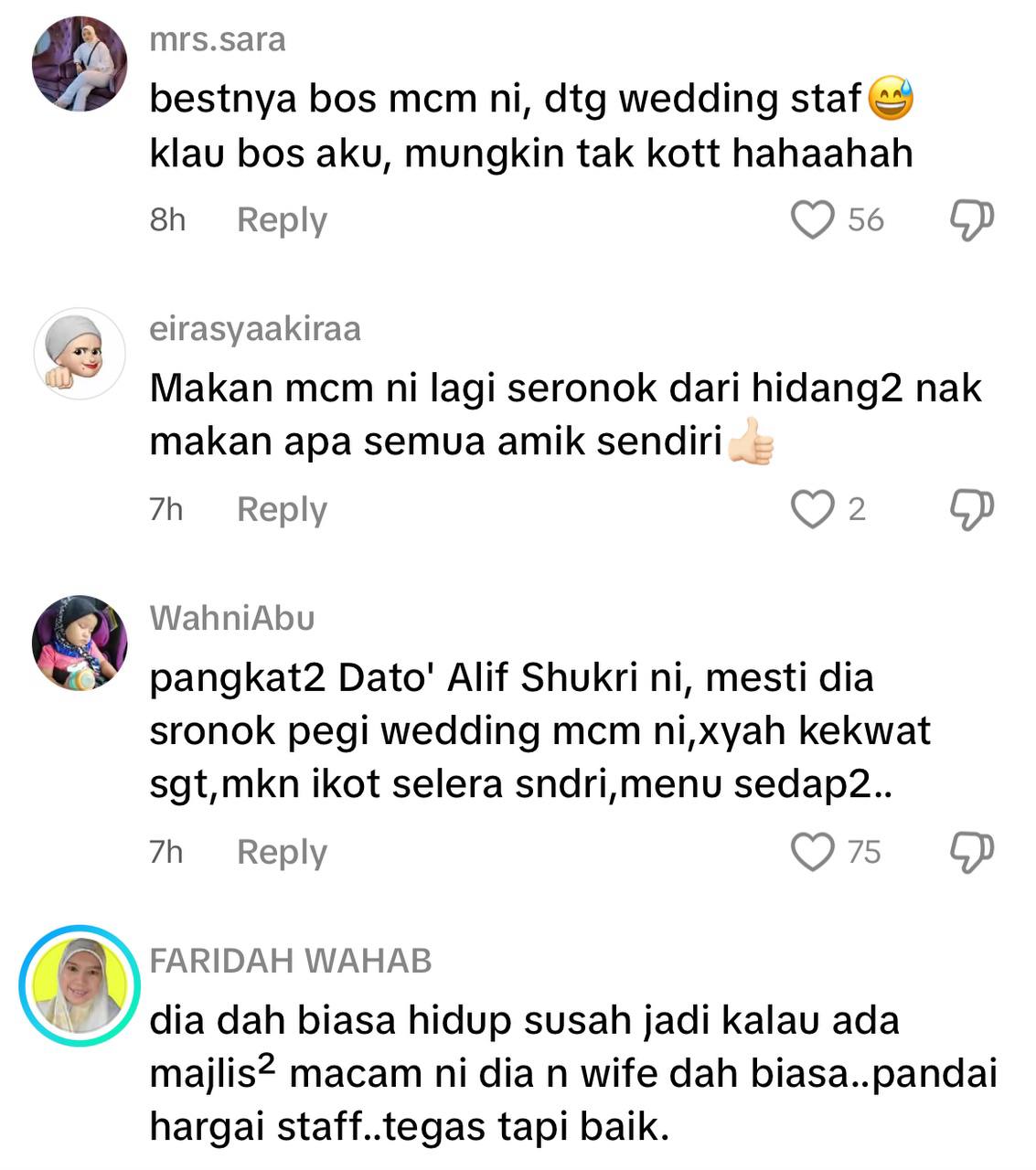The height and width of the screenshot is (1170, 1036).
Task: Select the 56 likes count on mrs.sara's comment
Action: 865,220
